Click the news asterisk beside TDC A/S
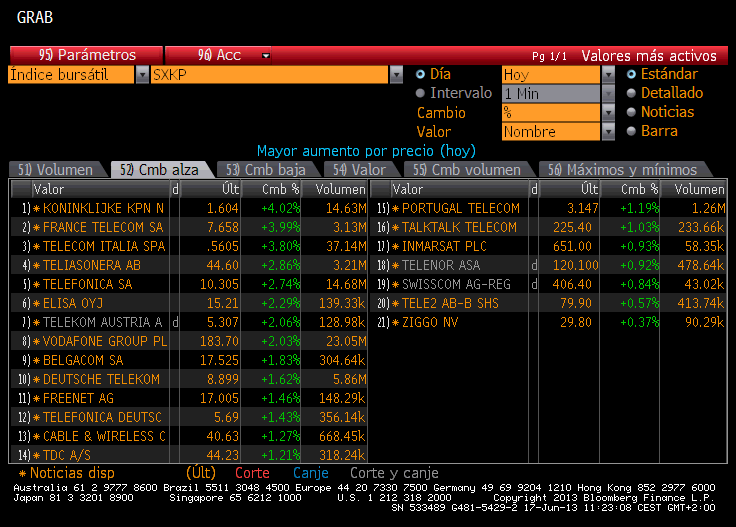 (x=37, y=455)
